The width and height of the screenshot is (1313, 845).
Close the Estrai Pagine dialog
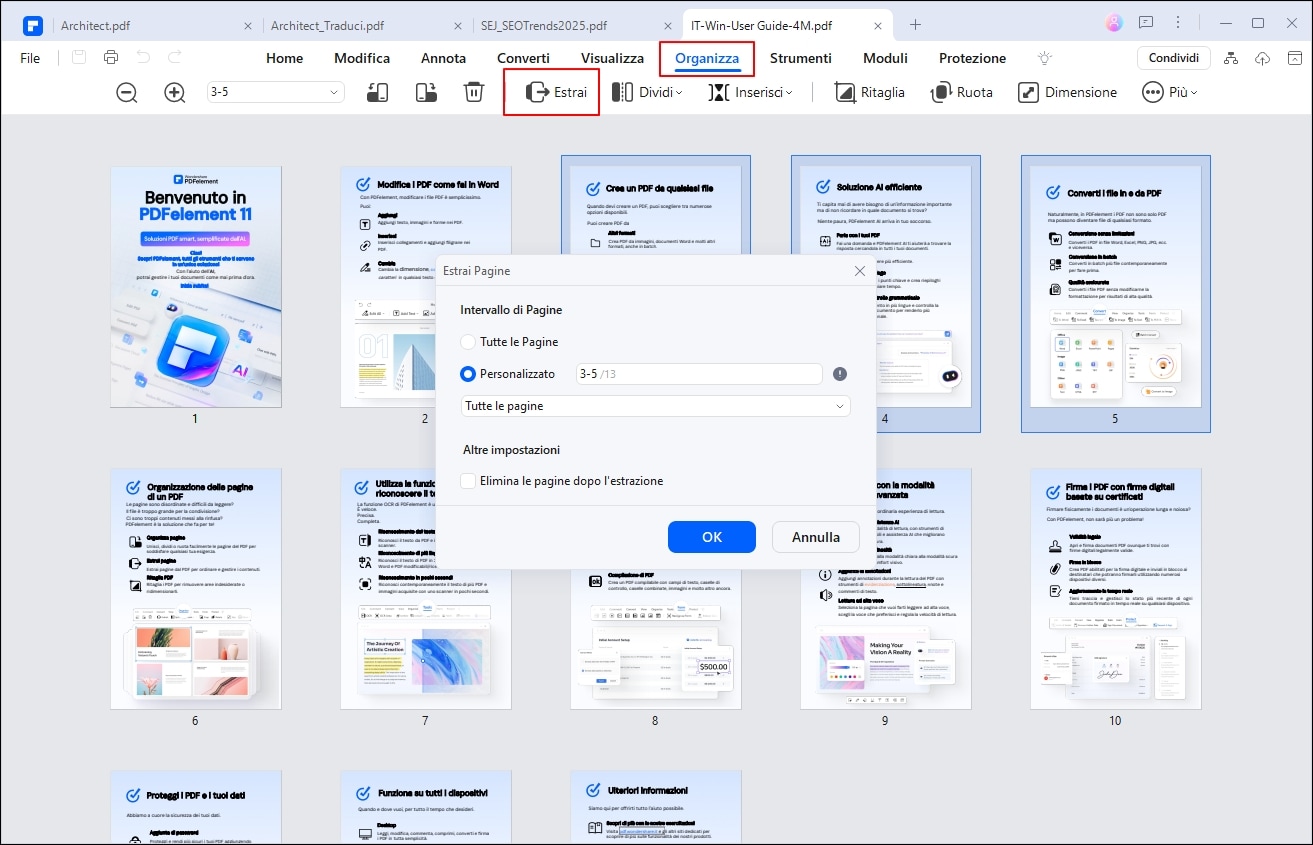click(859, 271)
